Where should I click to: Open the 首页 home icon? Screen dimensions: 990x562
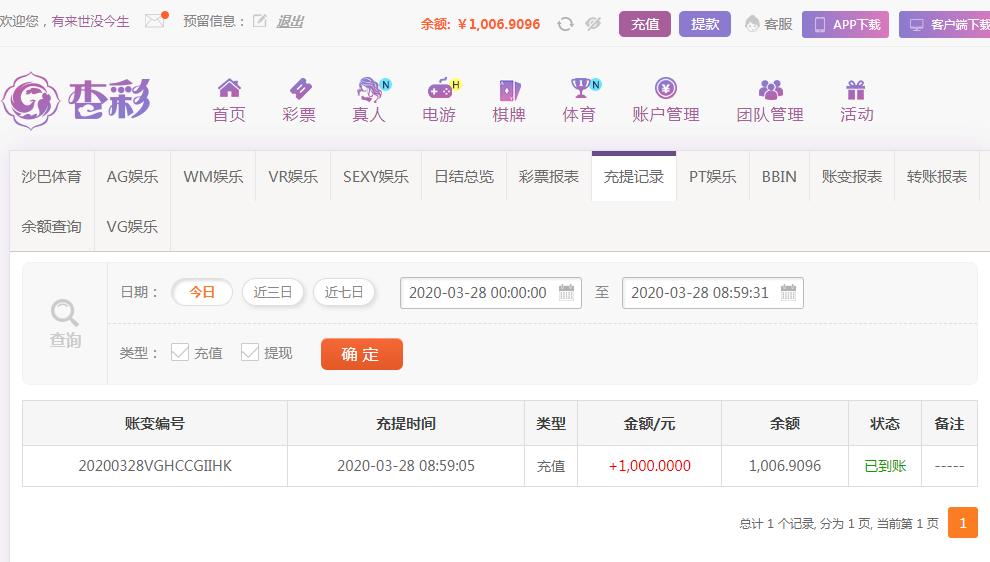229,88
